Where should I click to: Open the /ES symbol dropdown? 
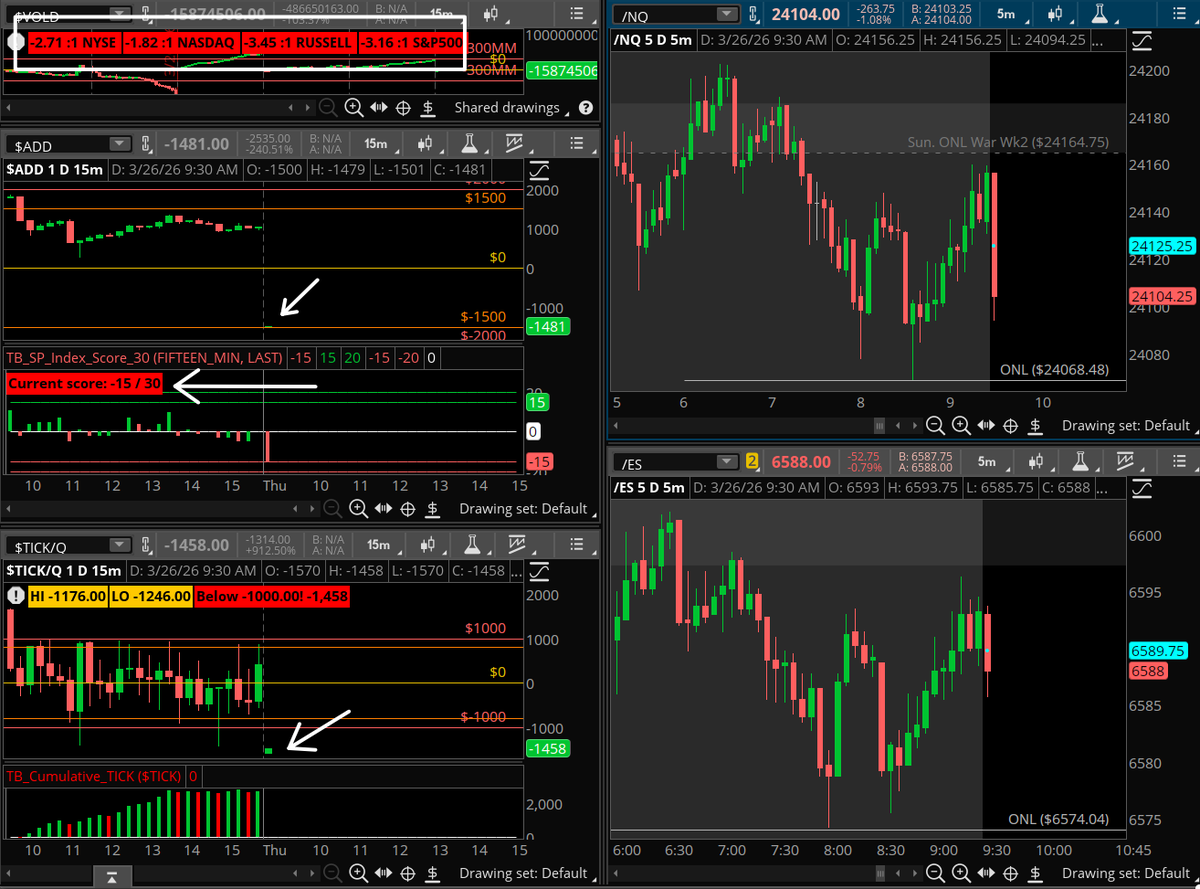[x=726, y=462]
